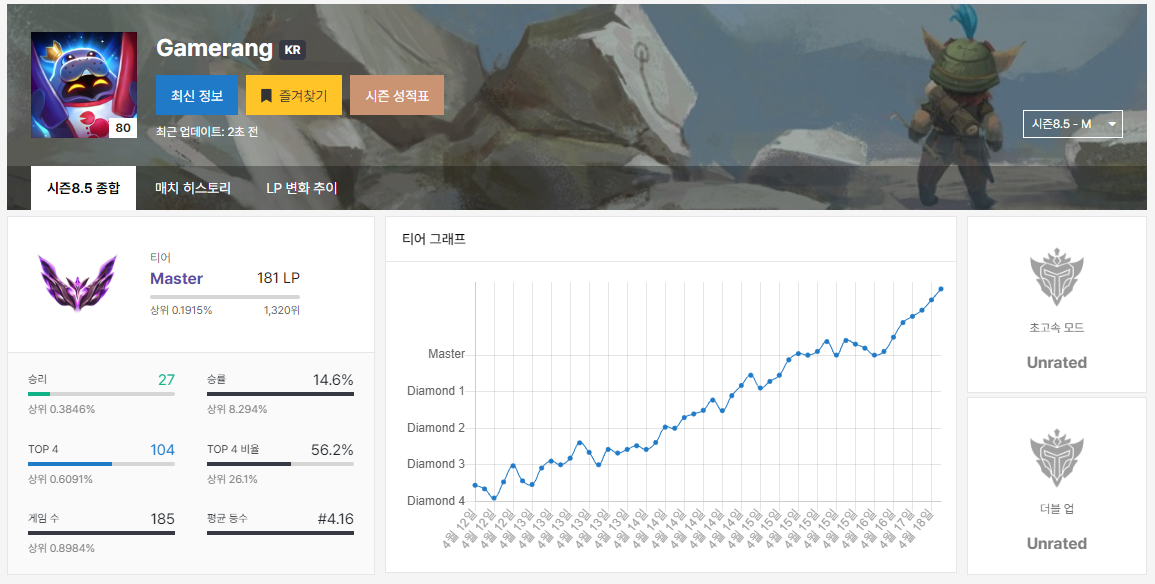Open the LP 변화 추이 tab
Image resolution: width=1155 pixels, height=584 pixels.
tap(302, 188)
